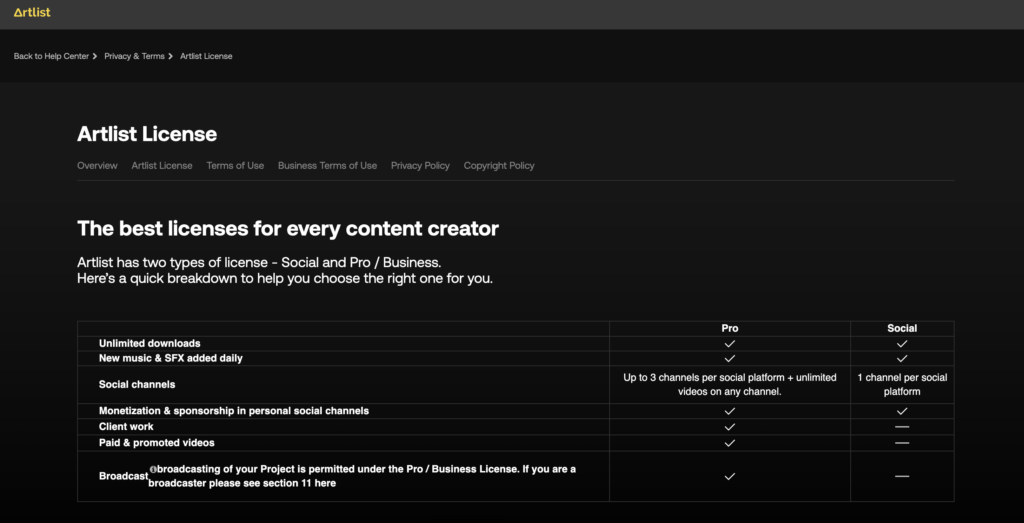The image size is (1024, 523).
Task: Click Social dash in Paid & promoted videos row
Action: pyautogui.click(x=902, y=443)
